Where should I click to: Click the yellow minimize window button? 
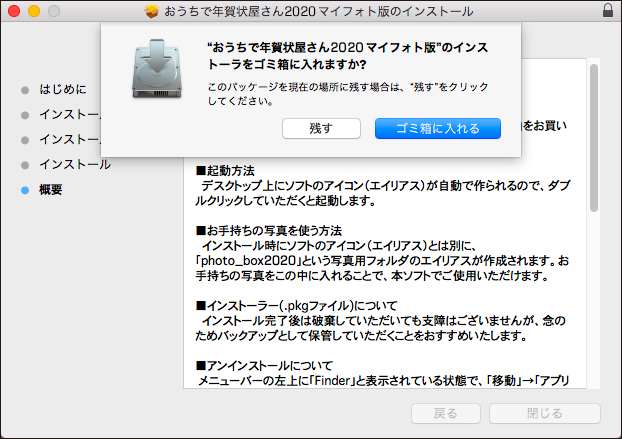pyautogui.click(x=34, y=11)
